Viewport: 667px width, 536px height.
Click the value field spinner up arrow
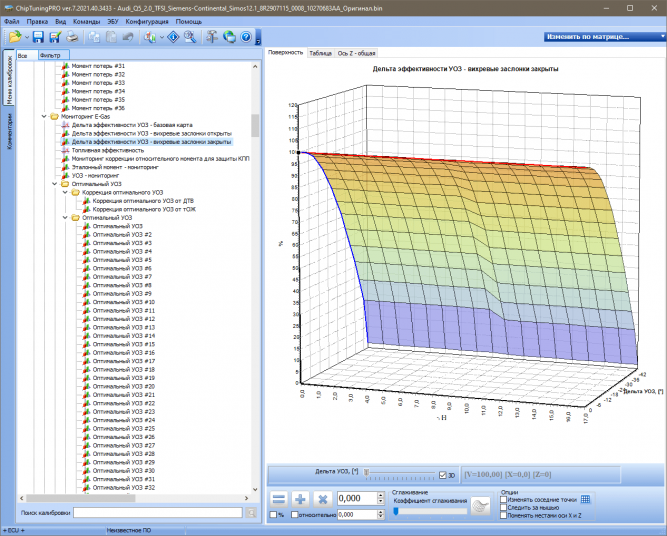[381, 495]
